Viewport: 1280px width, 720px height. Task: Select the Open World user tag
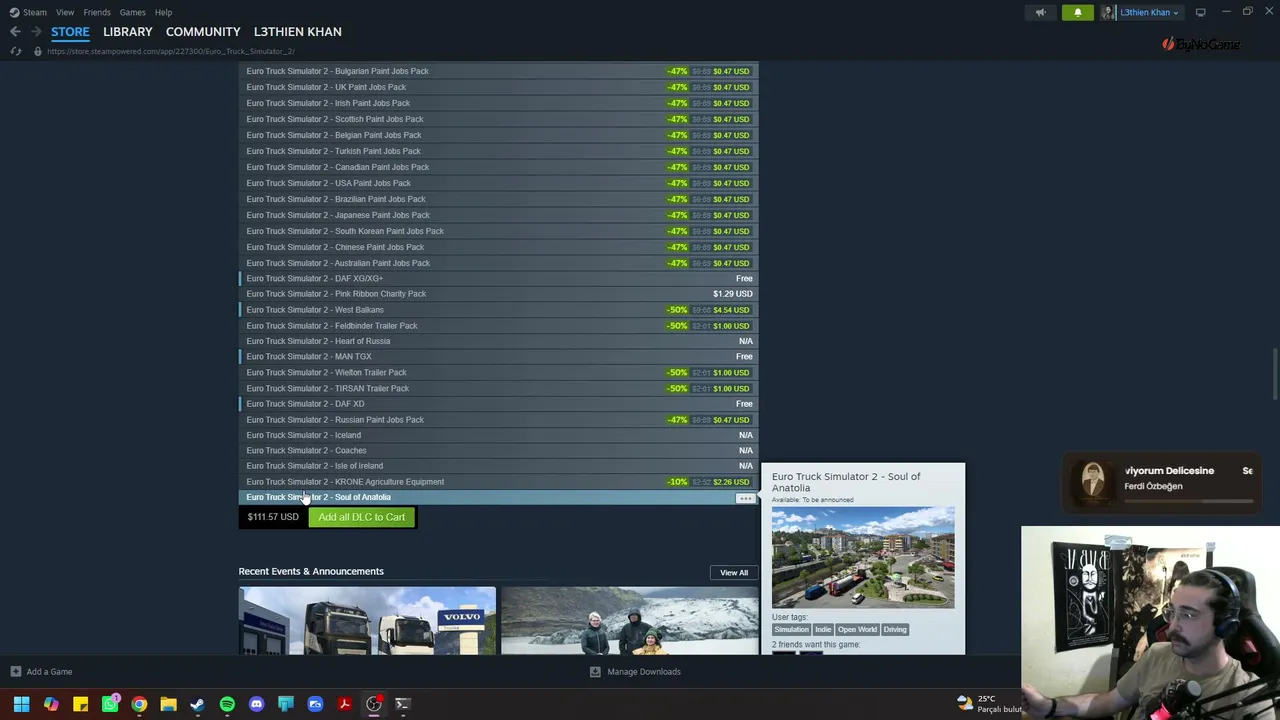pyautogui.click(x=857, y=630)
